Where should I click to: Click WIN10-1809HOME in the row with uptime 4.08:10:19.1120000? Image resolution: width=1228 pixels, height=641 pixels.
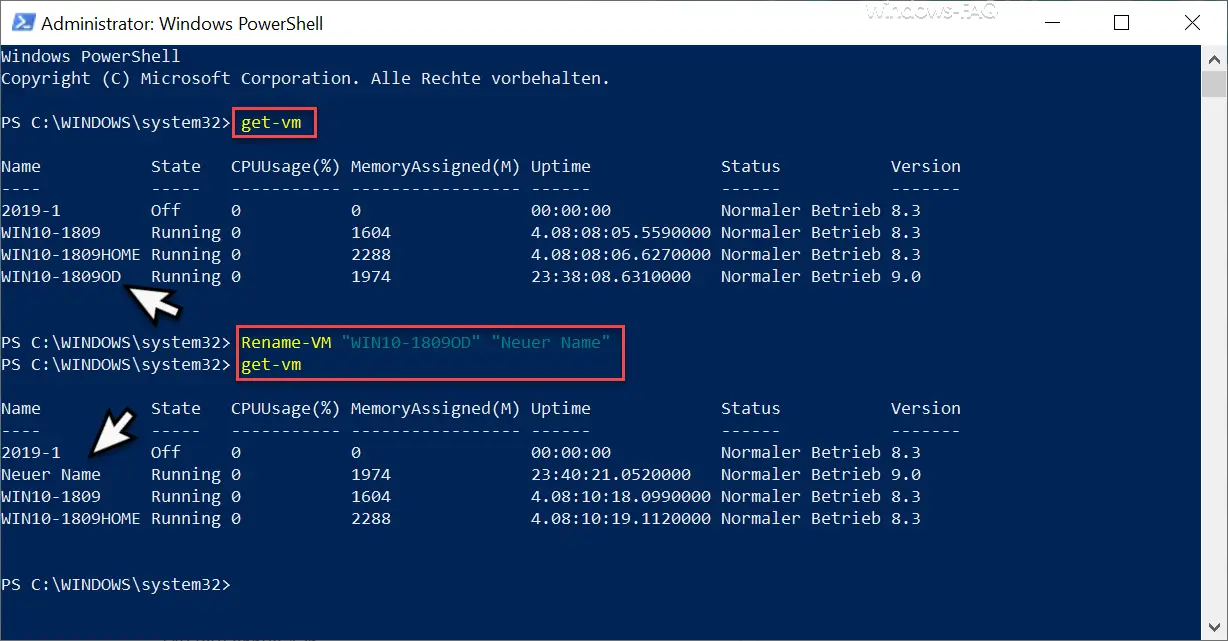tap(71, 519)
